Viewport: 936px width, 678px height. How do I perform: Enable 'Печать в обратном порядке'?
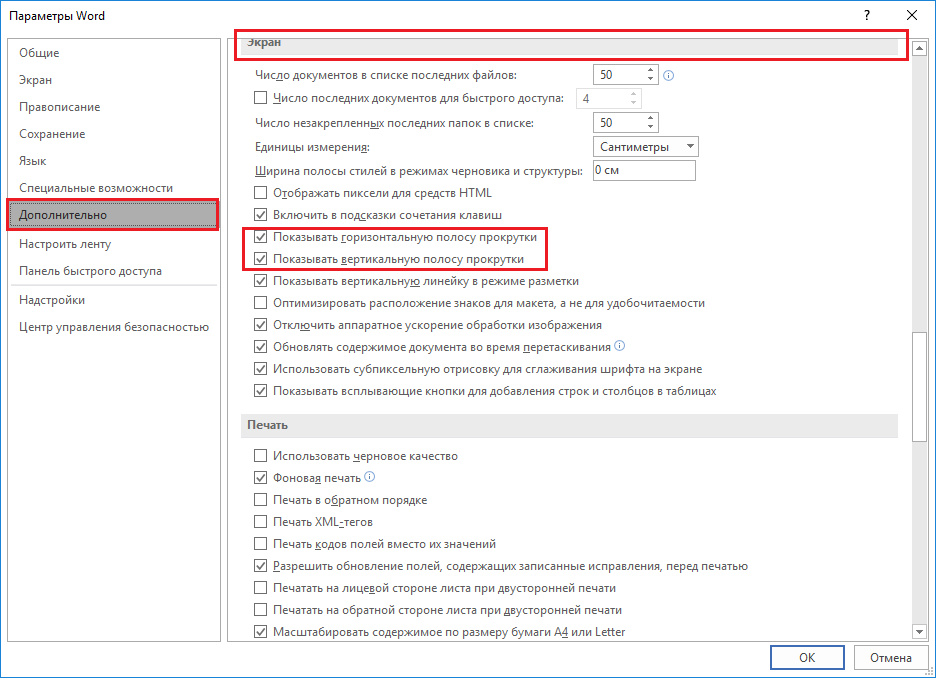tap(260, 500)
